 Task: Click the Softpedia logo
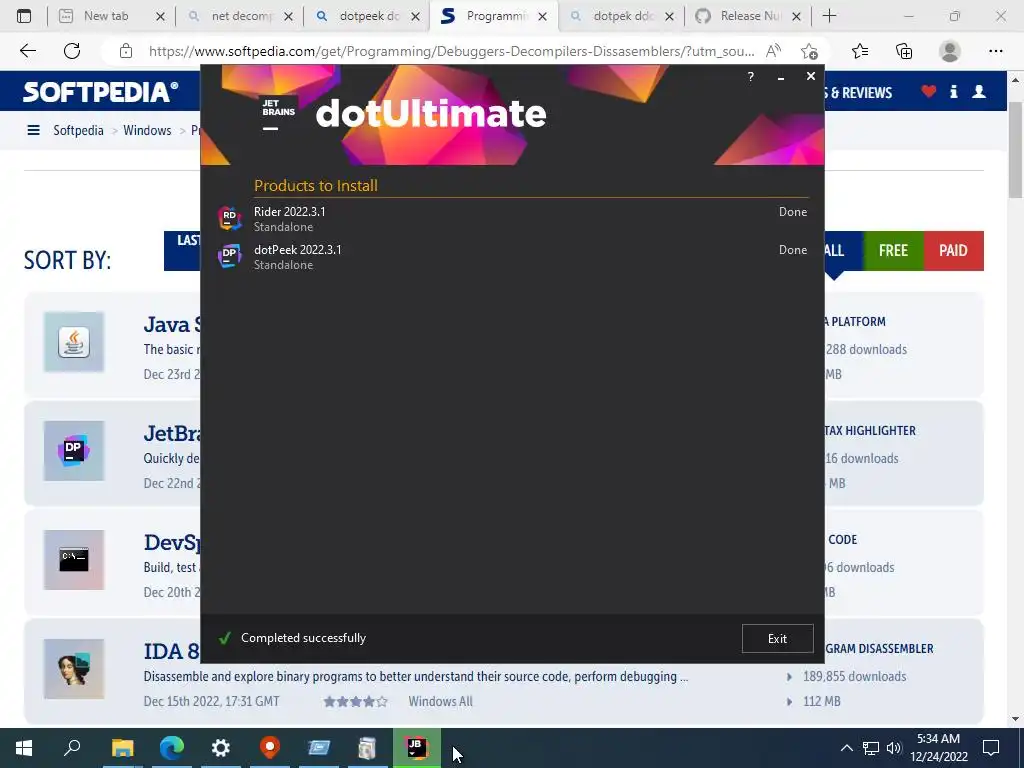tap(101, 92)
